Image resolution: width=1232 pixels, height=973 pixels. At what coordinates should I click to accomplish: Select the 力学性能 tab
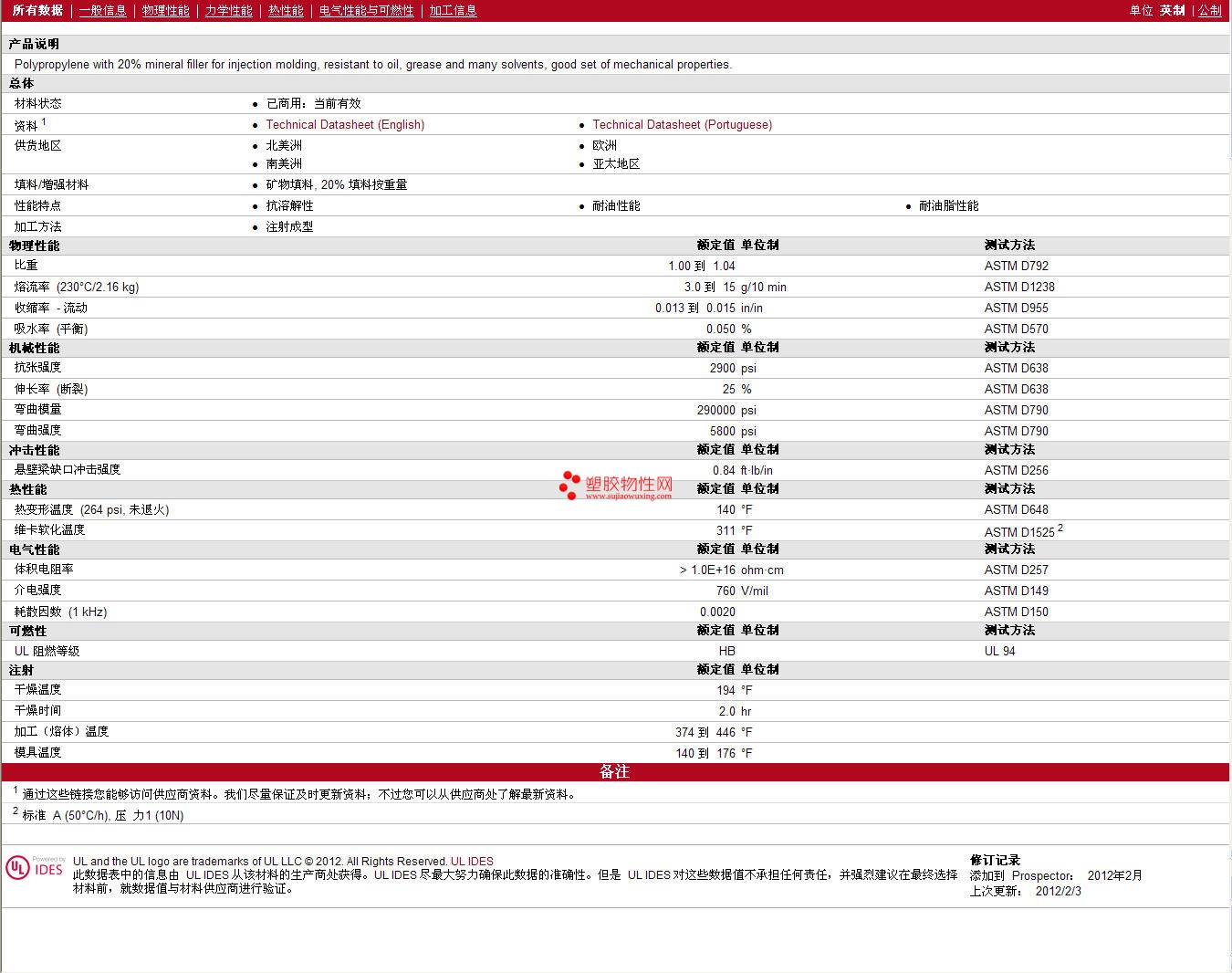pyautogui.click(x=228, y=11)
